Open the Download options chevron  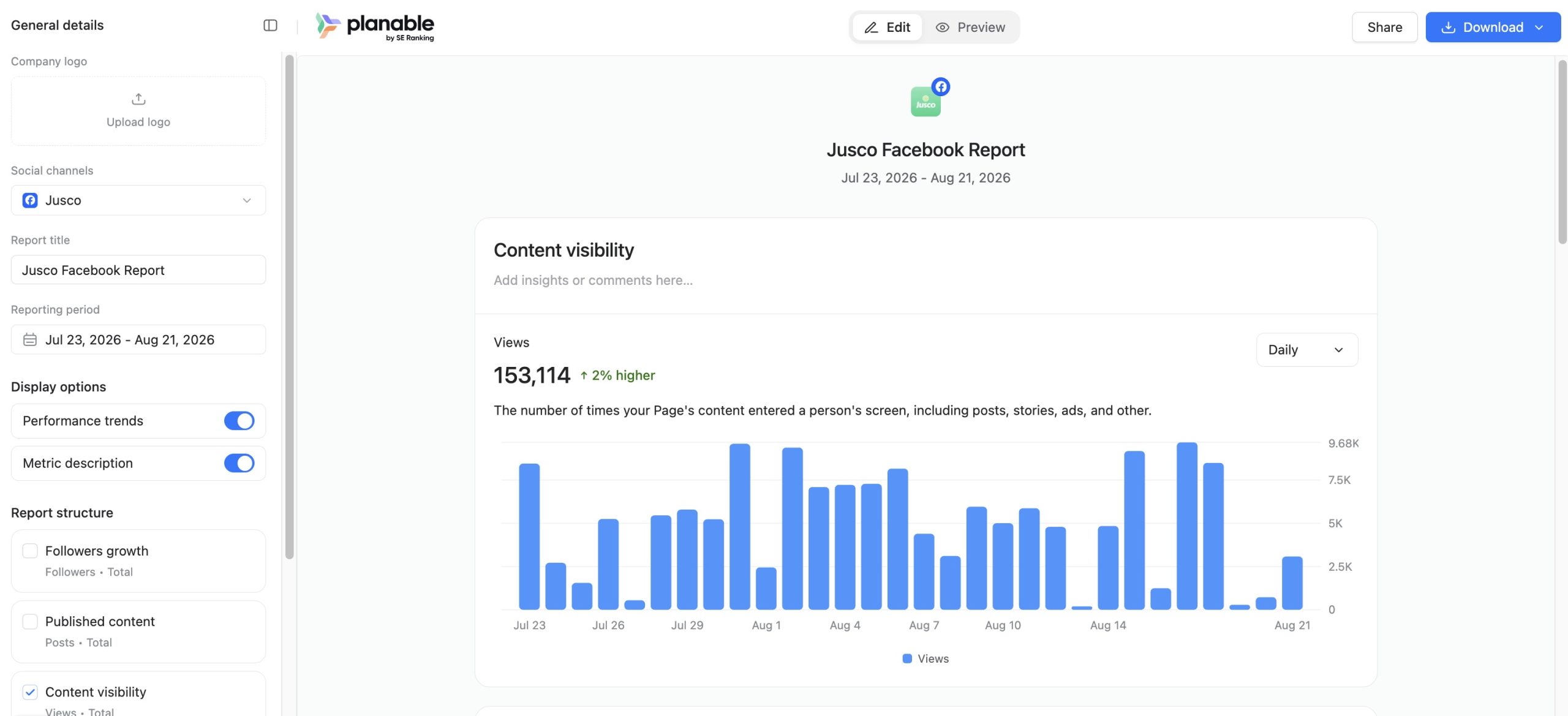pyautogui.click(x=1539, y=28)
